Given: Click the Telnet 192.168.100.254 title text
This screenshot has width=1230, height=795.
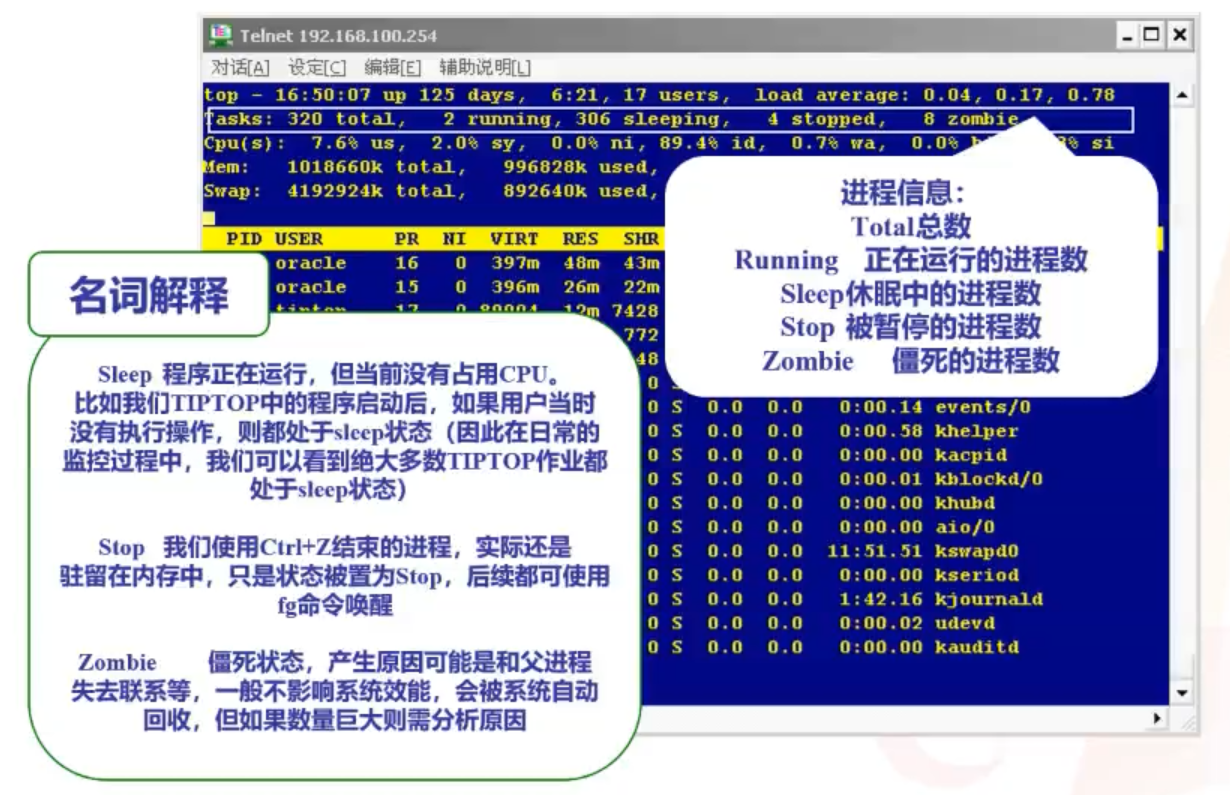Looking at the screenshot, I should click(338, 36).
